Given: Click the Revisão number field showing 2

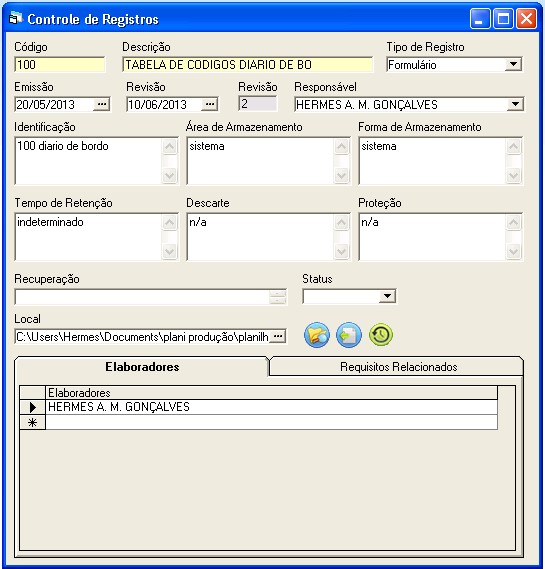Looking at the screenshot, I should (258, 104).
